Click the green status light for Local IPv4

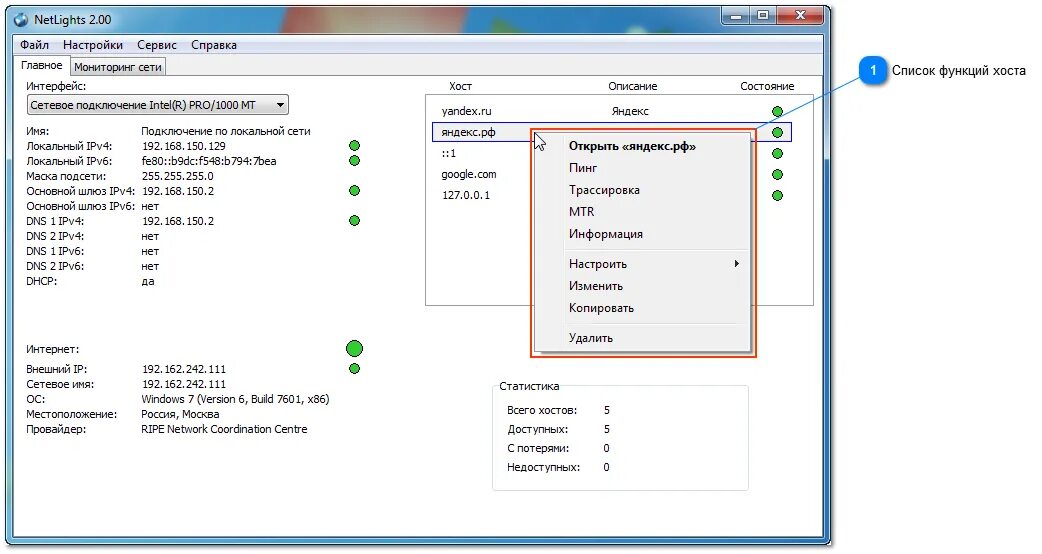pyautogui.click(x=354, y=145)
